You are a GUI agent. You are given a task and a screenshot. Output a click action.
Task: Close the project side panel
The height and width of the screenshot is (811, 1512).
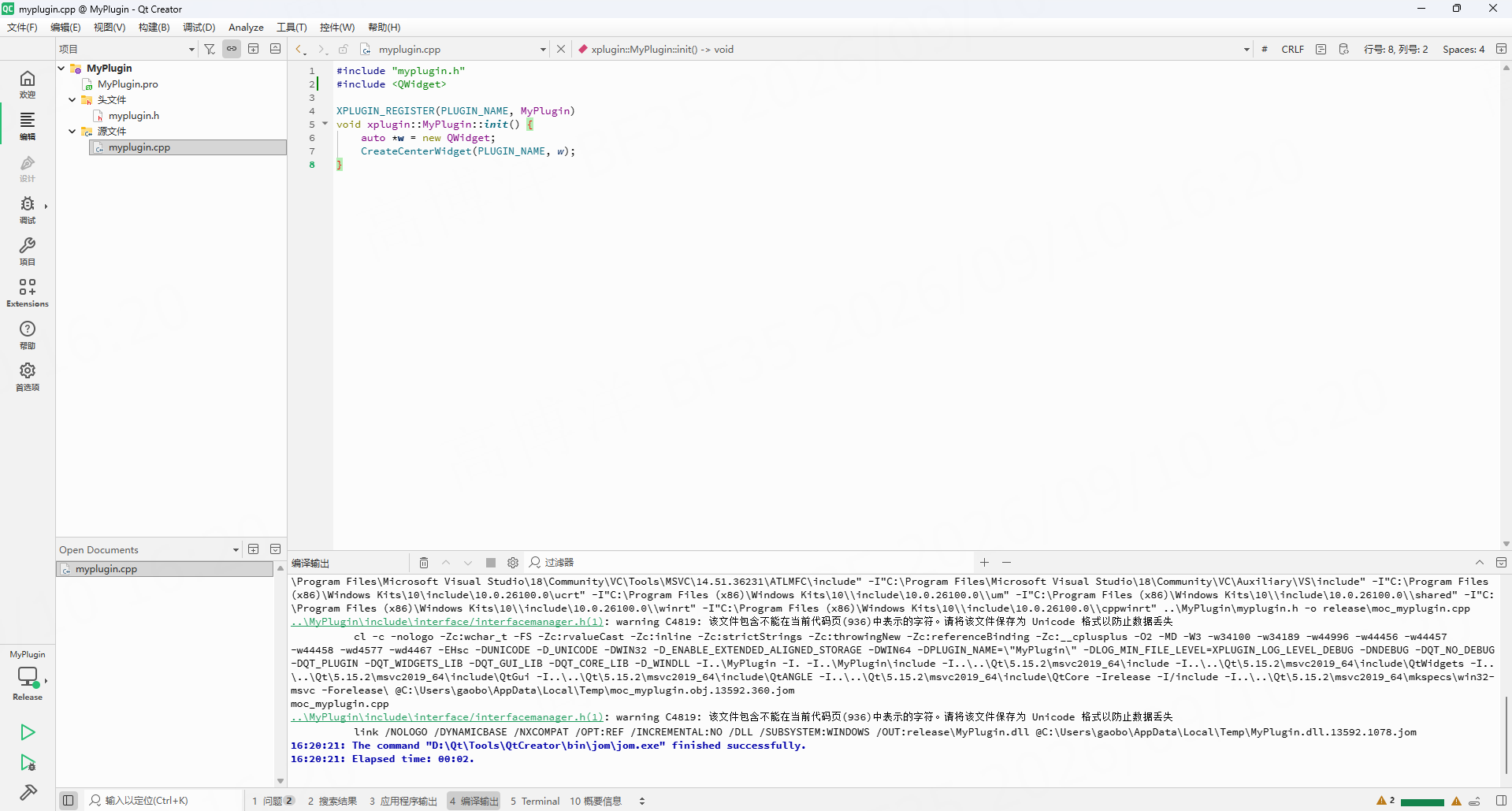[x=275, y=49]
